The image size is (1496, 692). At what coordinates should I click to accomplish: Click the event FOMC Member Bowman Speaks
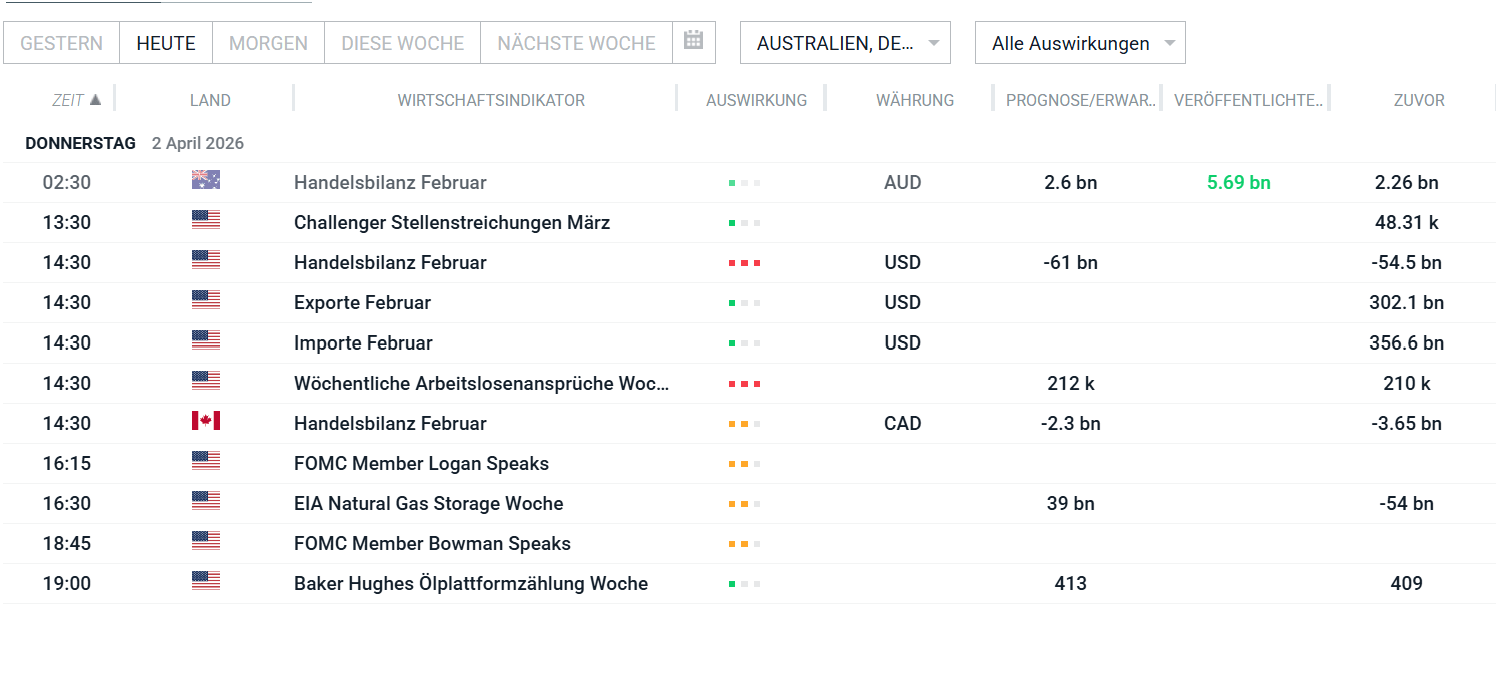pyautogui.click(x=432, y=543)
